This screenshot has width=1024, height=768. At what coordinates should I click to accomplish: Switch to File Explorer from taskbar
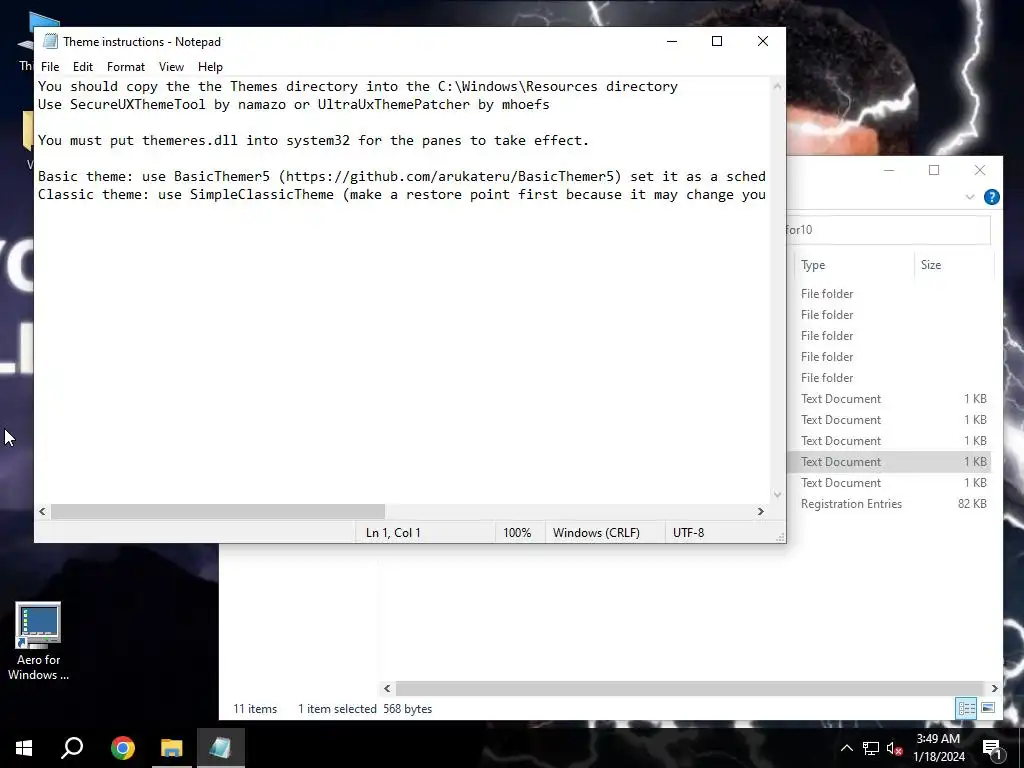(172, 748)
